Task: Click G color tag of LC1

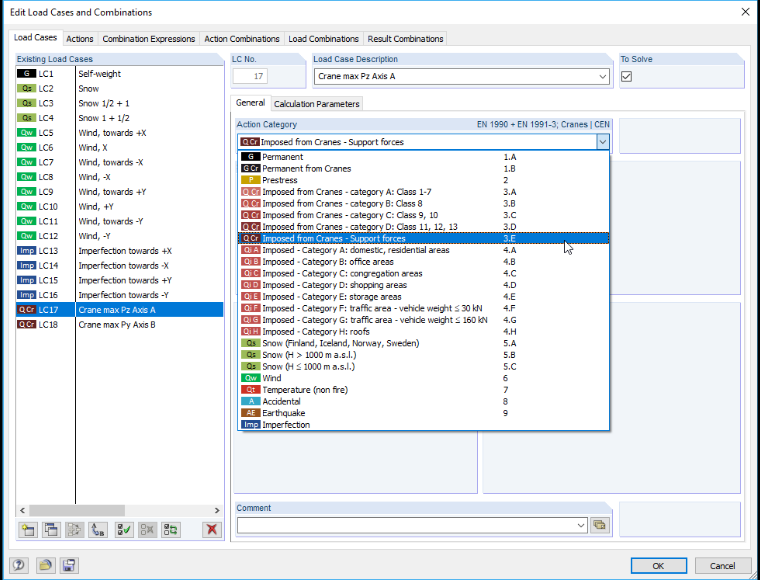Action: (x=27, y=74)
